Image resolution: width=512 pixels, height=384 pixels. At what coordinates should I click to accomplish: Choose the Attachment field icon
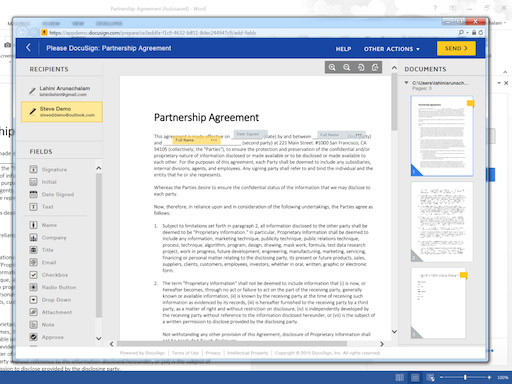33,312
